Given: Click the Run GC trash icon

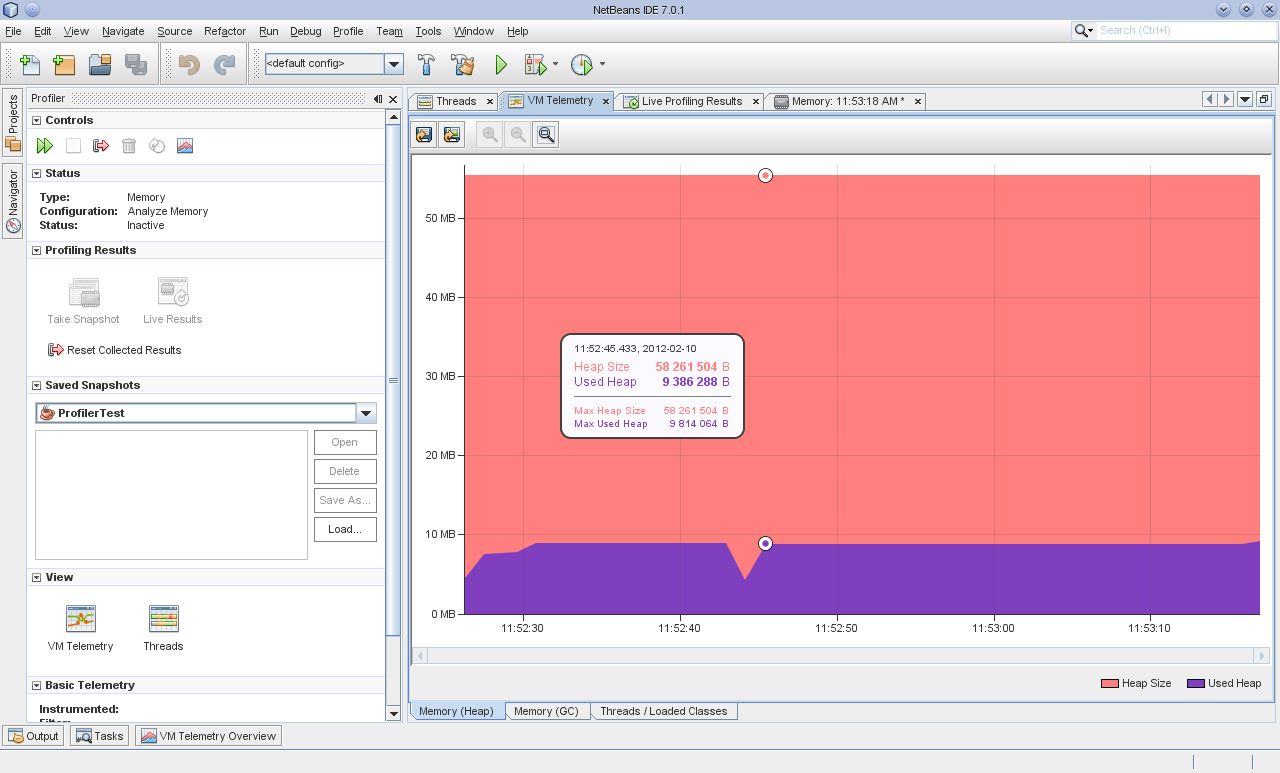Looking at the screenshot, I should click(x=129, y=146).
